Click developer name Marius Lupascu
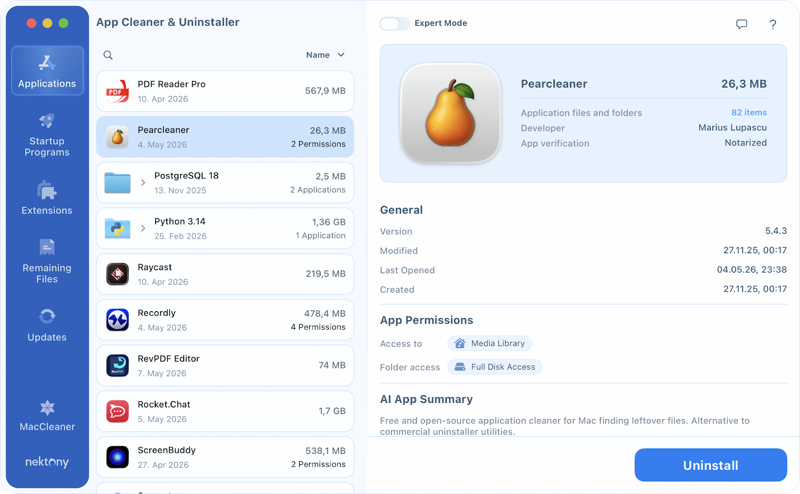Viewport: 800px width, 494px height. click(732, 128)
